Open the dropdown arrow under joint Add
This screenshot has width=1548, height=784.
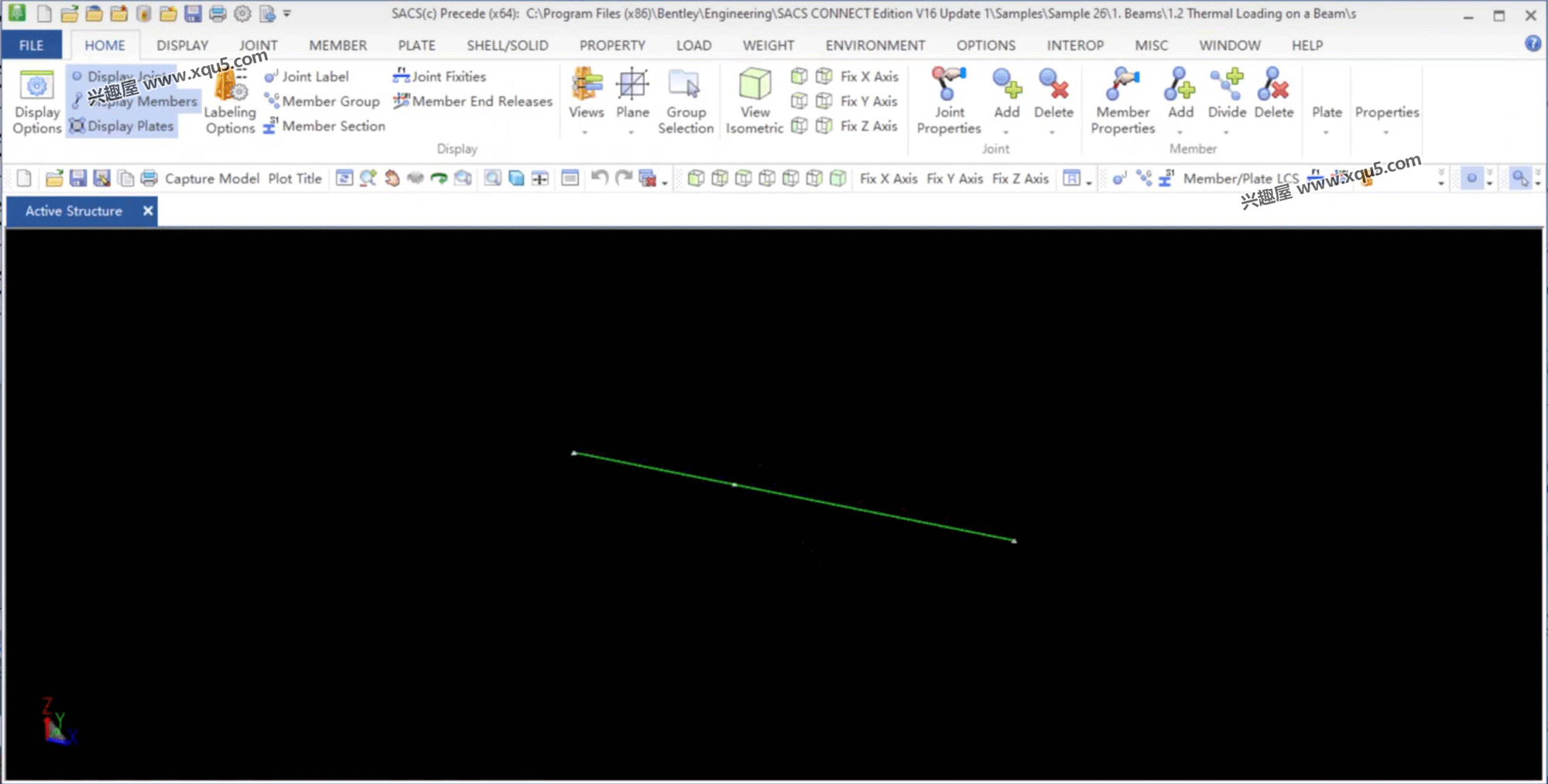1006,132
